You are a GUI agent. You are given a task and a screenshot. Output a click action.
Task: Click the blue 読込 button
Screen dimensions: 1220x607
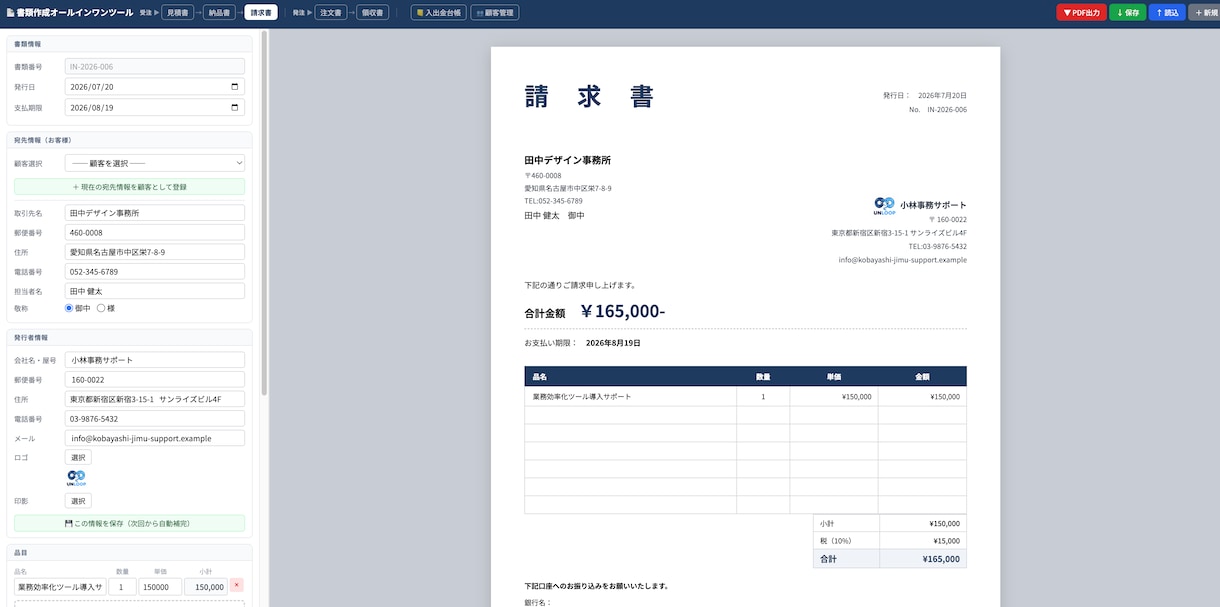[x=1167, y=13]
